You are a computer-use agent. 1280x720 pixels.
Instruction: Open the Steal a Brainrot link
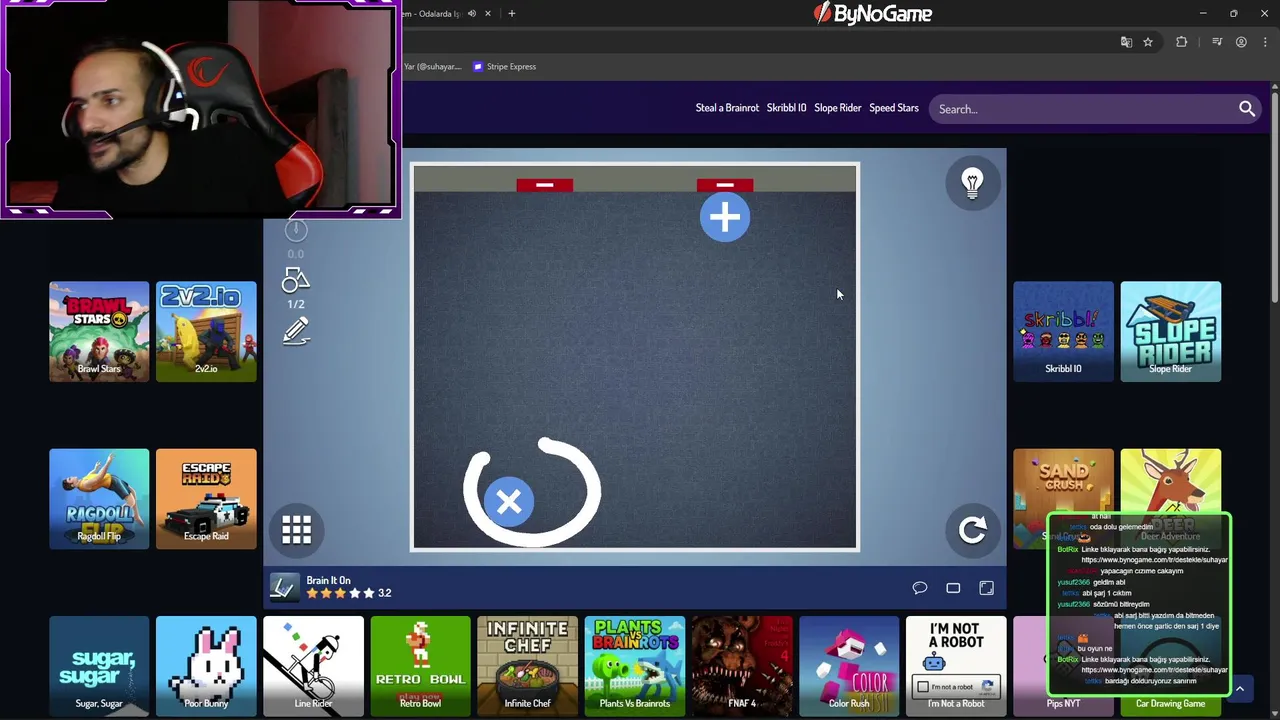(727, 108)
